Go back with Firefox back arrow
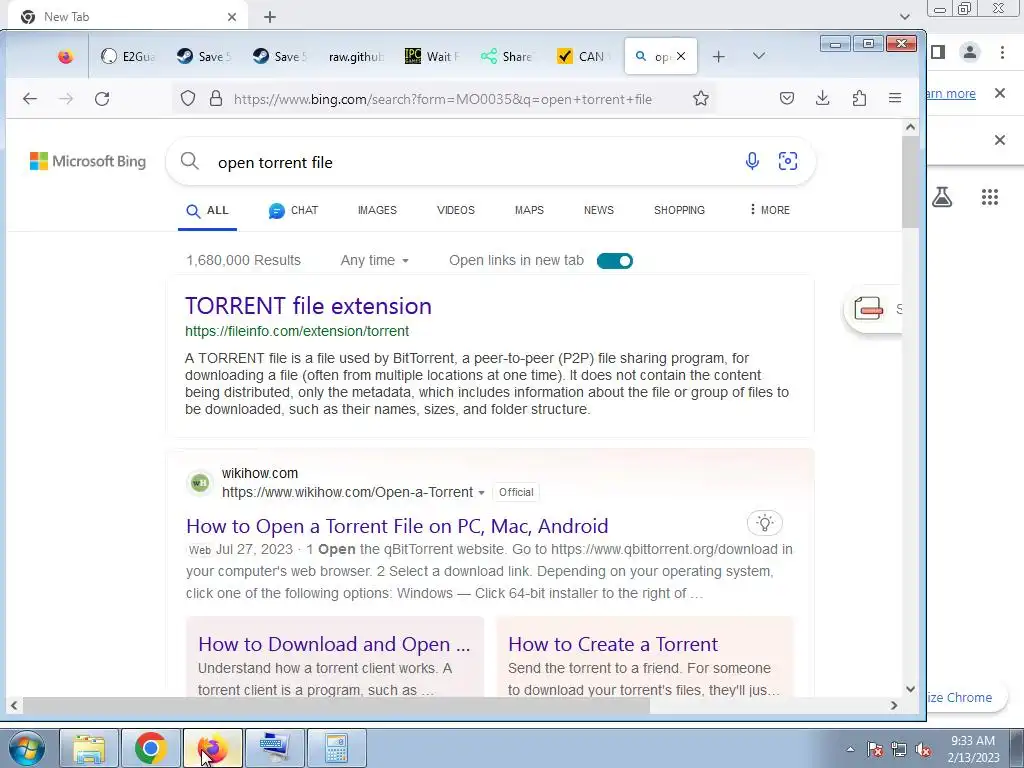The width and height of the screenshot is (1024, 768). pyautogui.click(x=30, y=99)
